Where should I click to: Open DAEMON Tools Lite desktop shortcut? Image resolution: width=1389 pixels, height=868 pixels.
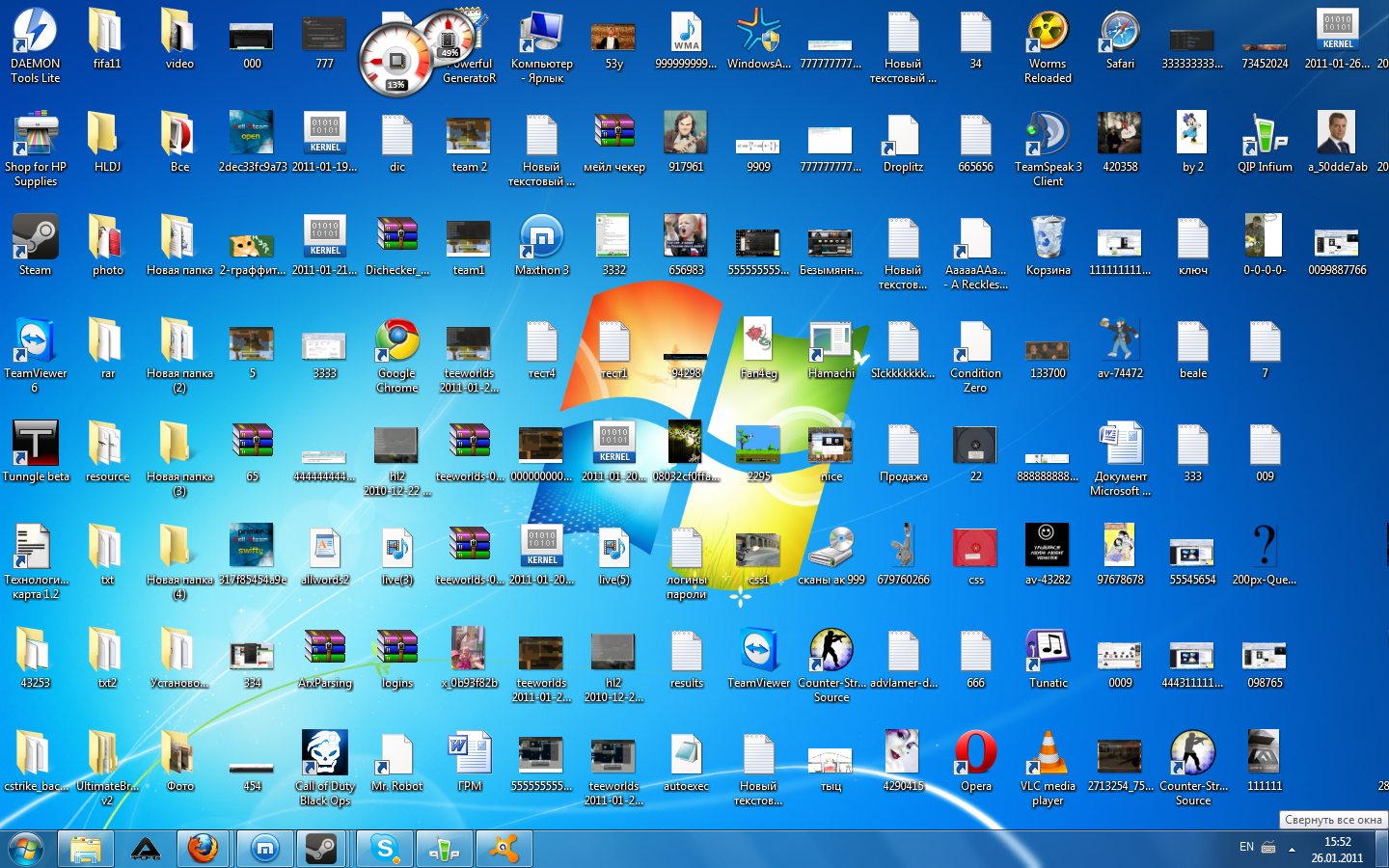coord(36,45)
